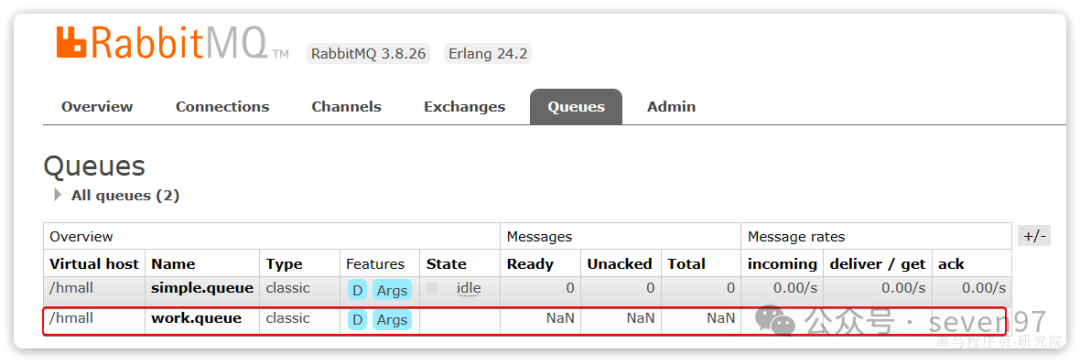Click the RabbitMQ logo
Viewport: 1080px width, 364px height.
[x=172, y=43]
